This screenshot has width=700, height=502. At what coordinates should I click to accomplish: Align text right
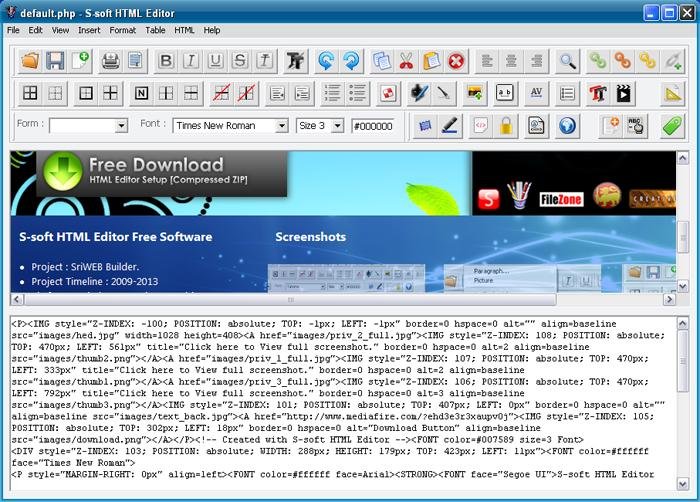coord(536,60)
